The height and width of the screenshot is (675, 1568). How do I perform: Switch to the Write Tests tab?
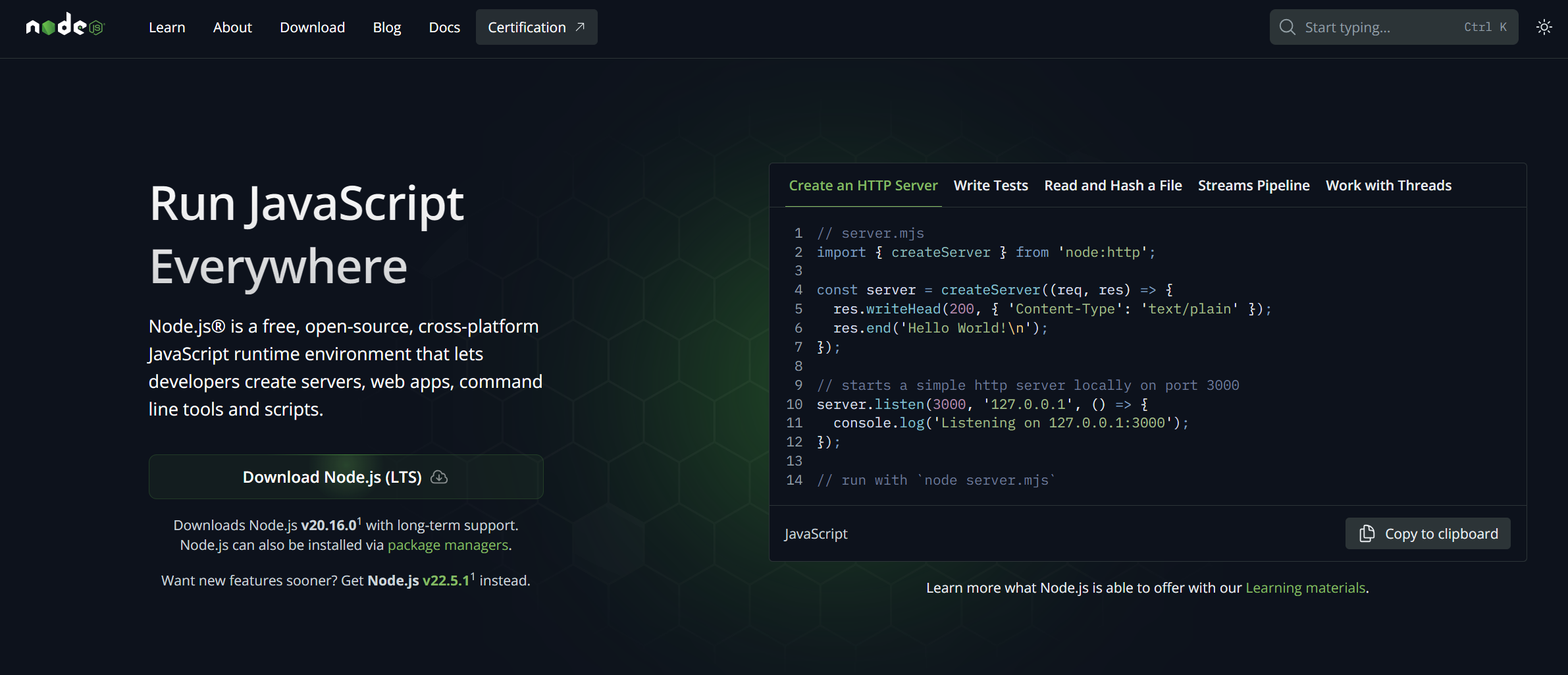pos(991,186)
